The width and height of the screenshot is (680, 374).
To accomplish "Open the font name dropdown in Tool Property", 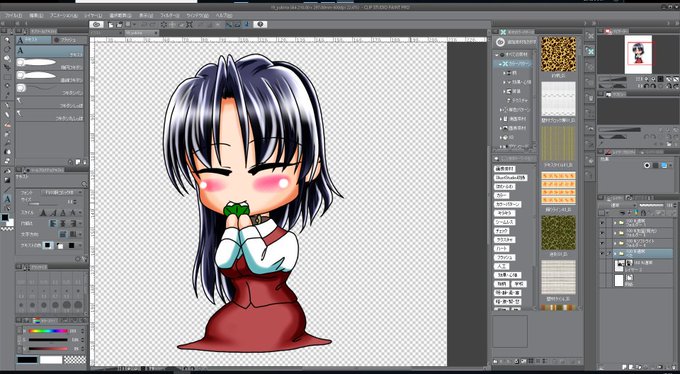I will 63,192.
